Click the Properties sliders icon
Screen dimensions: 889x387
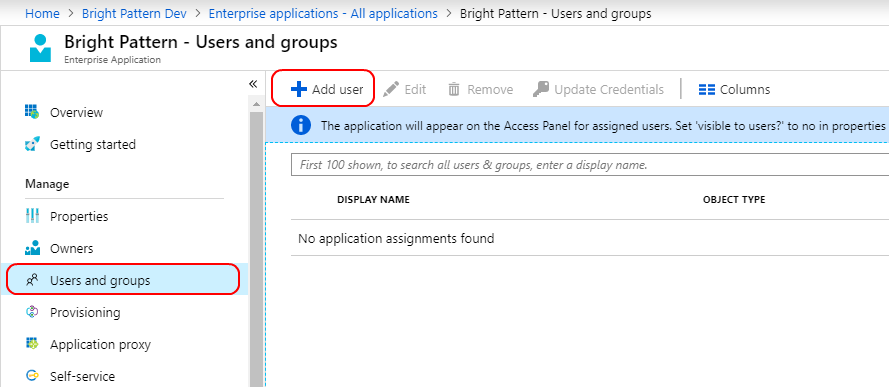32,216
